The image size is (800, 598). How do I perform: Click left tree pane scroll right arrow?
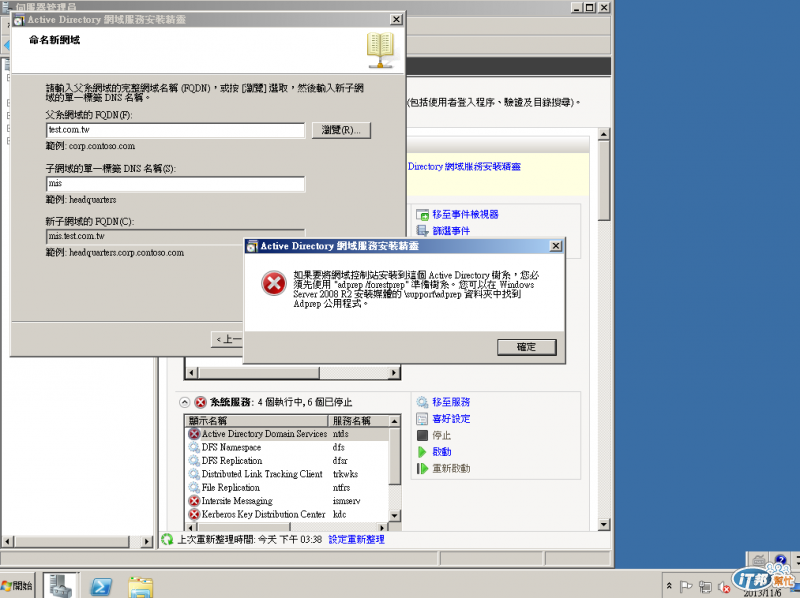click(x=147, y=541)
